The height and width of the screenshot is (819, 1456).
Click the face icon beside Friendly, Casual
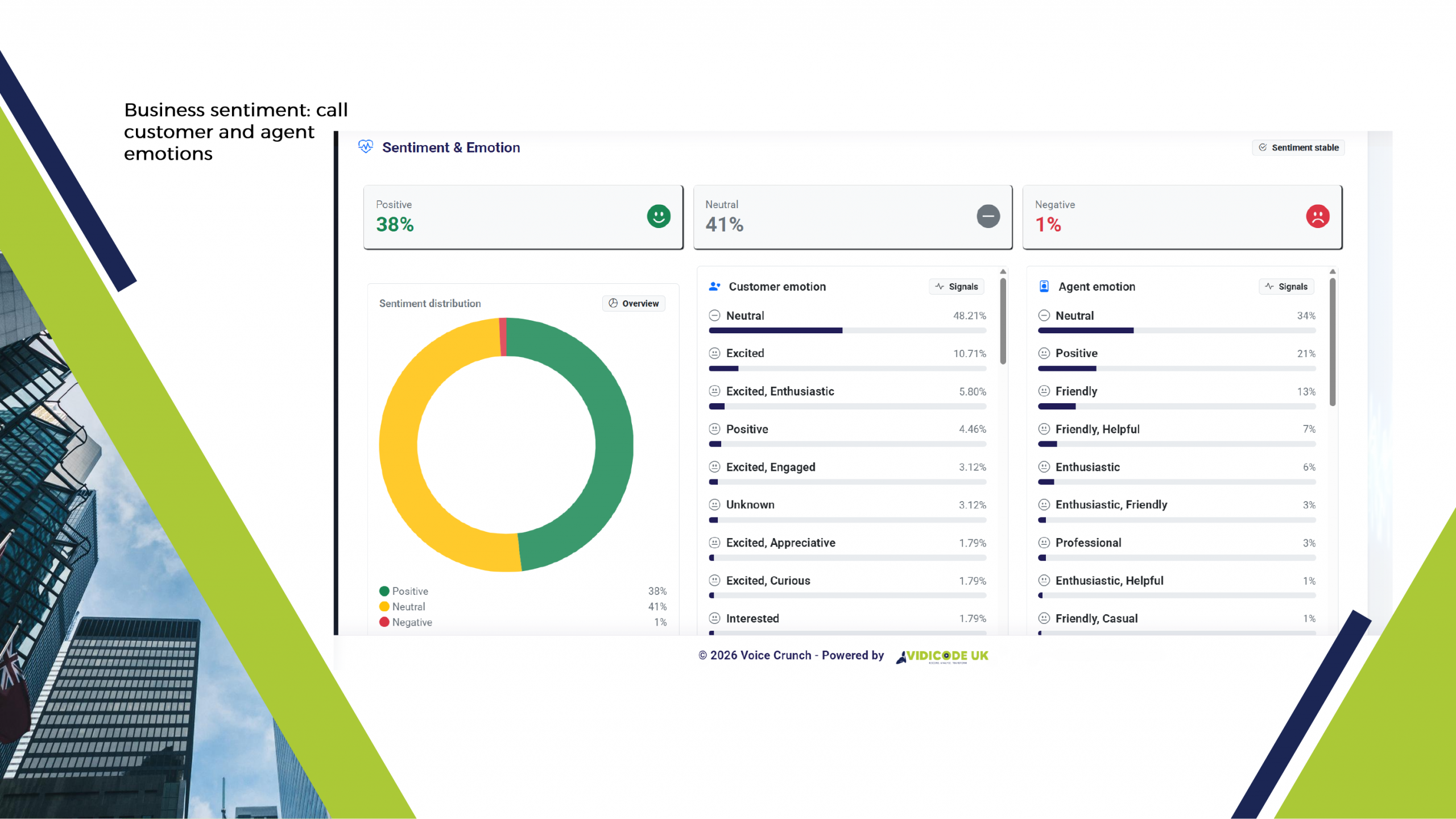[1044, 618]
